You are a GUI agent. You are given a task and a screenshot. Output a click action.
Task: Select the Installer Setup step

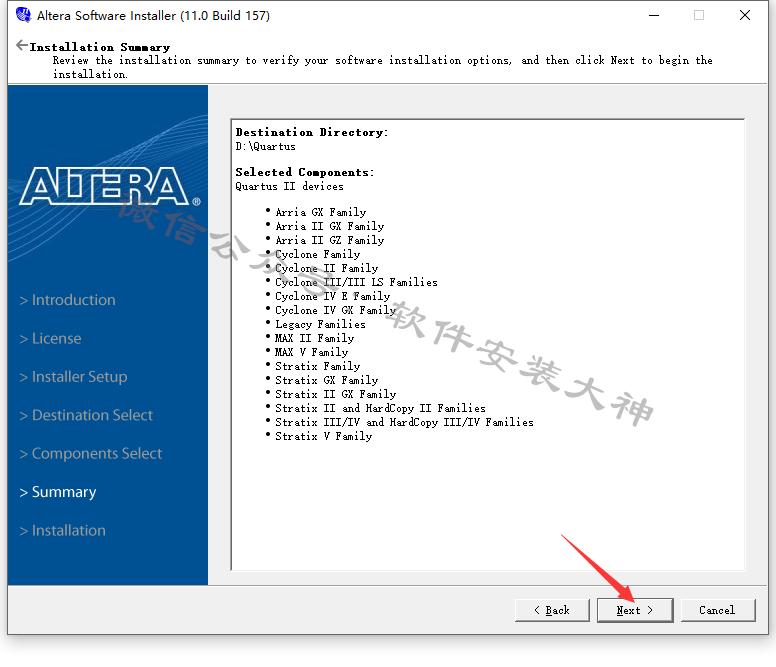[73, 377]
